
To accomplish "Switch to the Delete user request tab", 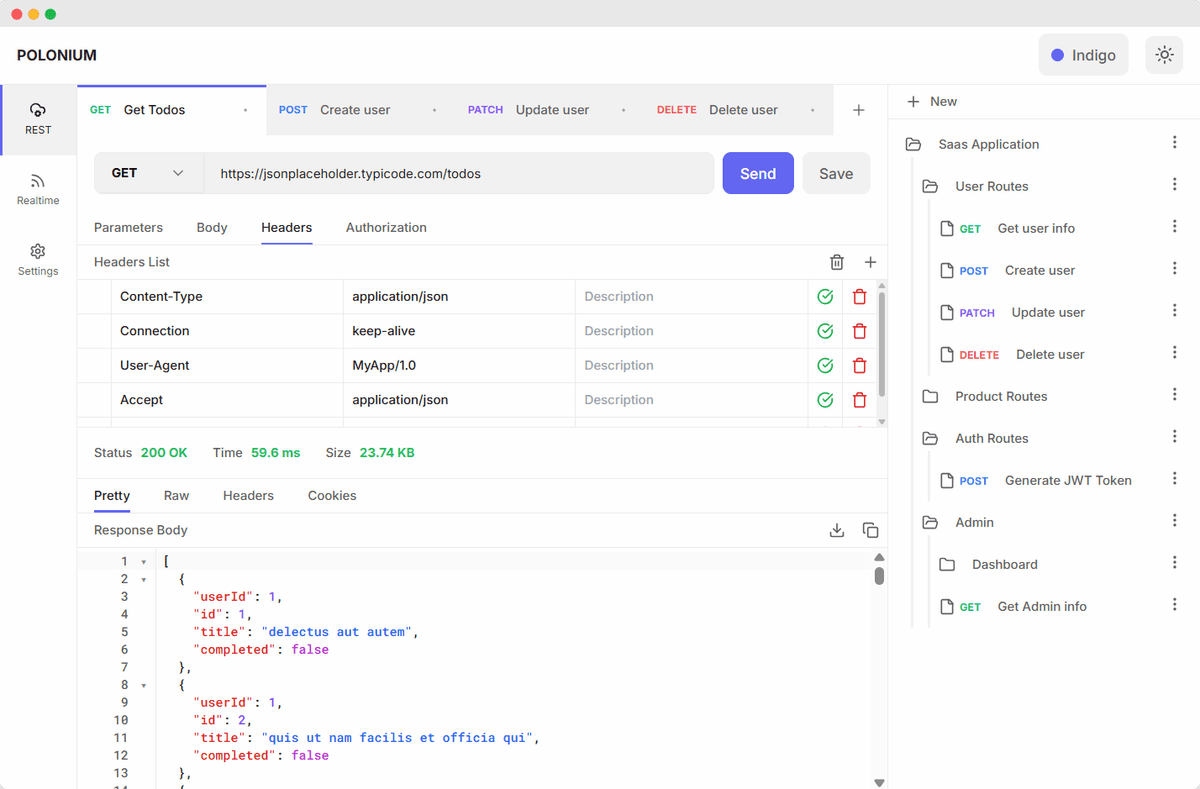I will point(738,110).
